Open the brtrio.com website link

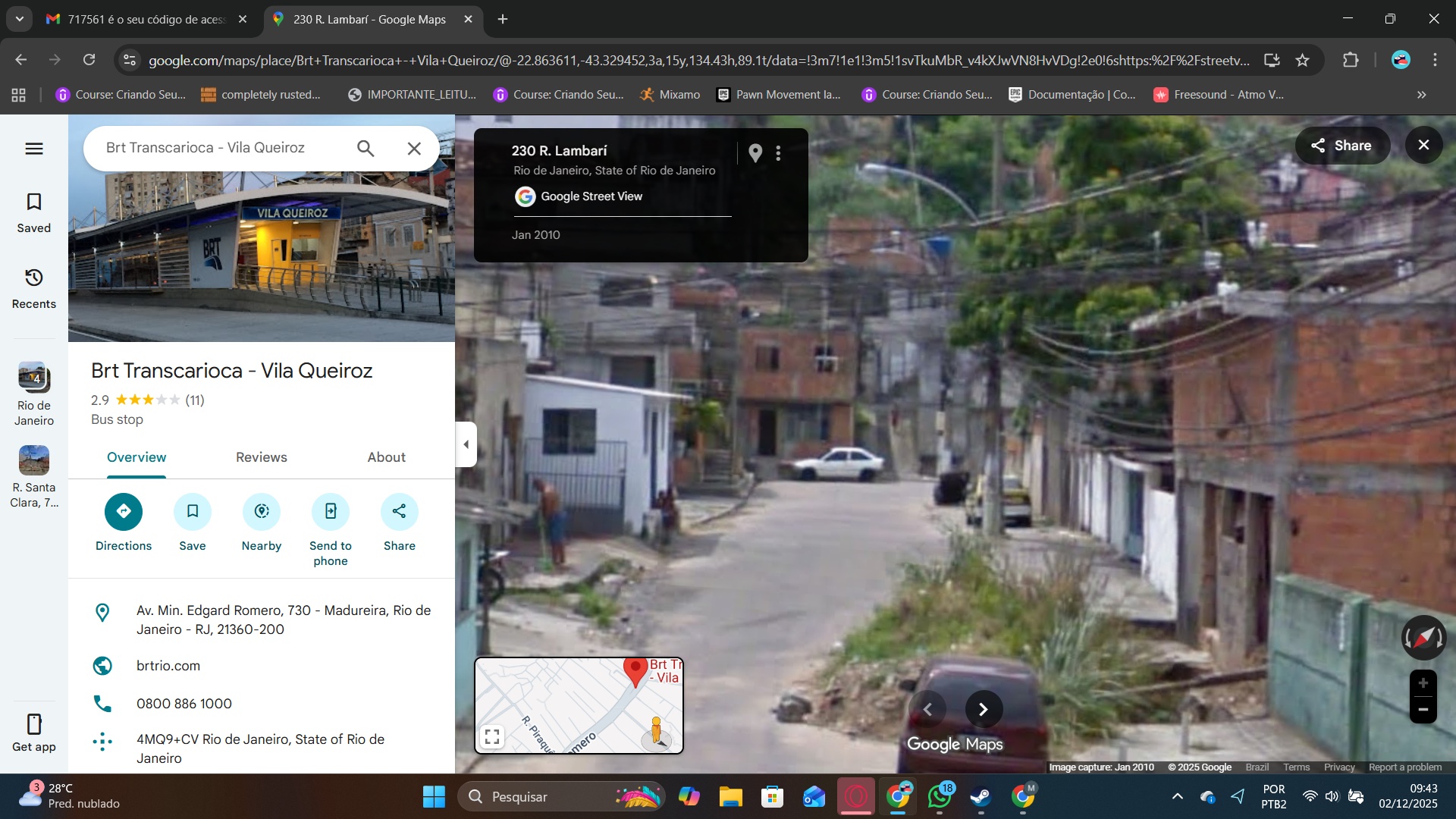pyautogui.click(x=168, y=666)
